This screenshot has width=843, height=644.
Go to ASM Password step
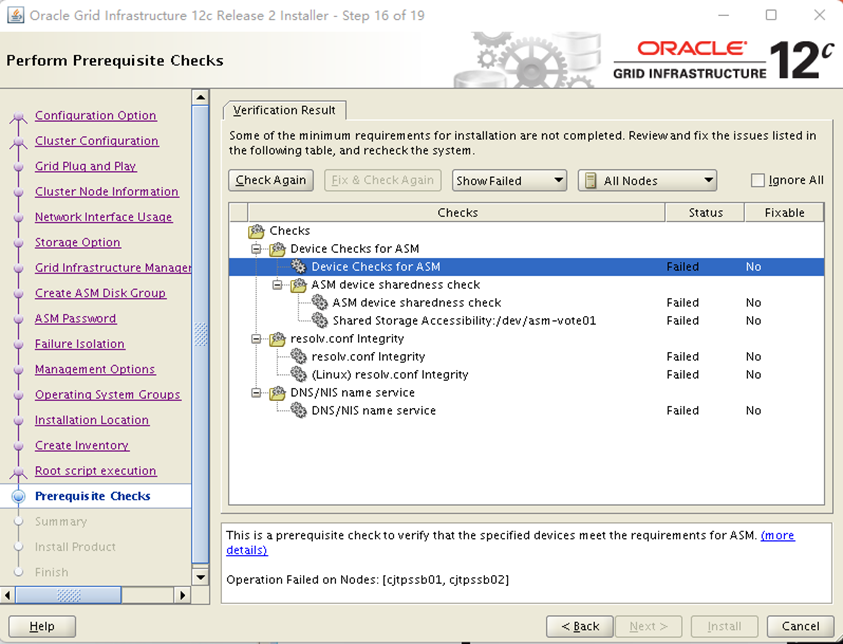point(76,318)
